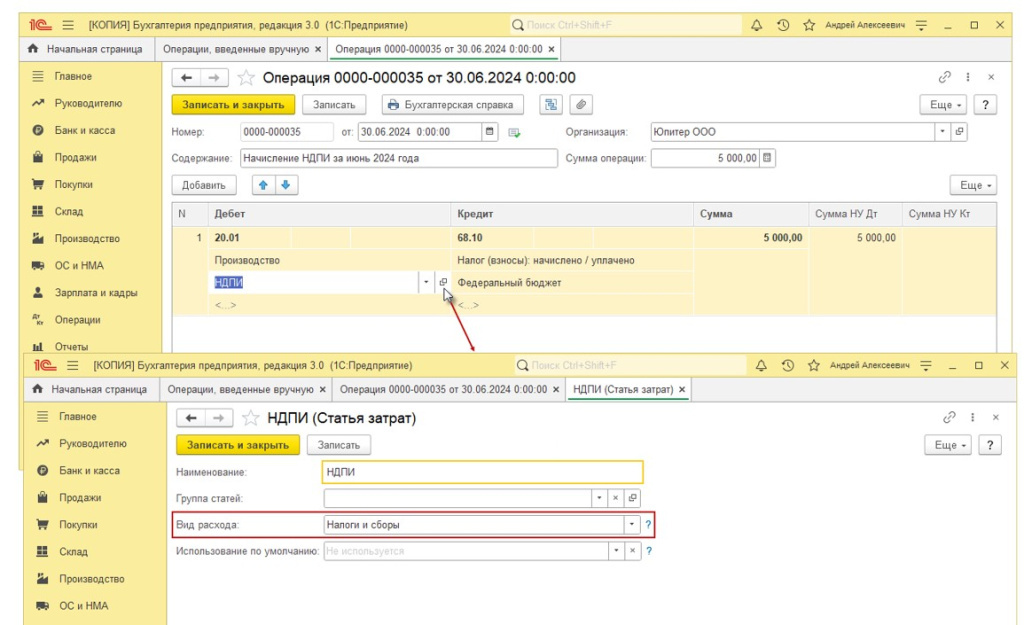
Task: Open the calculator in the Сумма операции field
Action: (x=767, y=158)
